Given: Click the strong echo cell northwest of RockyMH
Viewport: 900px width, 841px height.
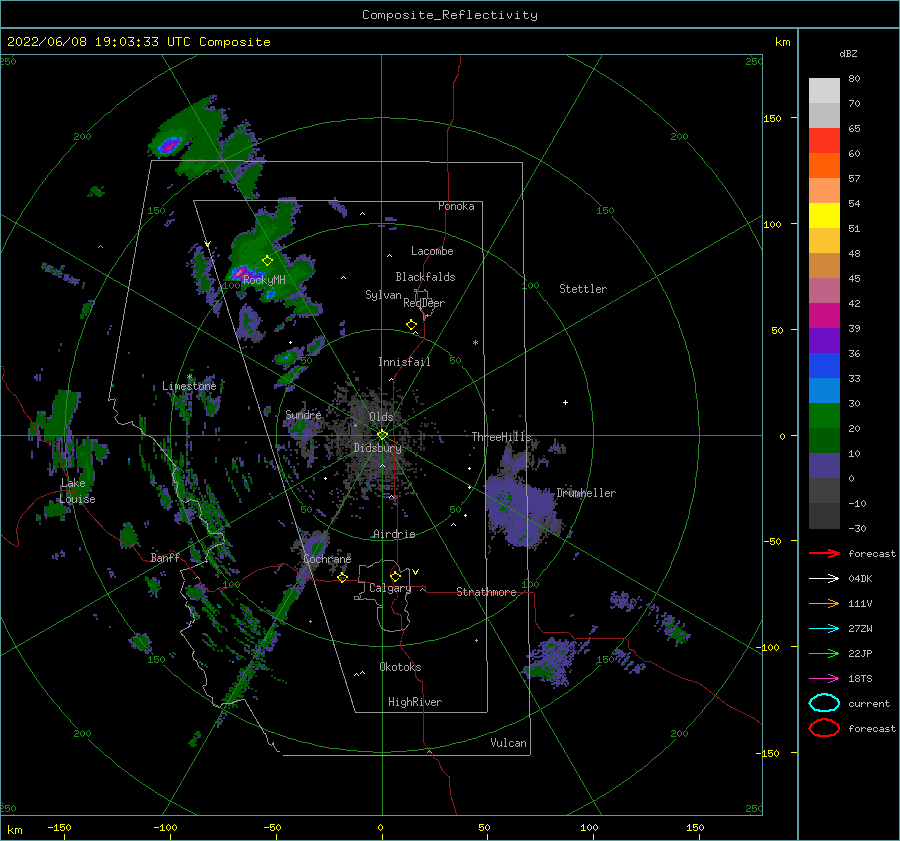Looking at the screenshot, I should 239,272.
